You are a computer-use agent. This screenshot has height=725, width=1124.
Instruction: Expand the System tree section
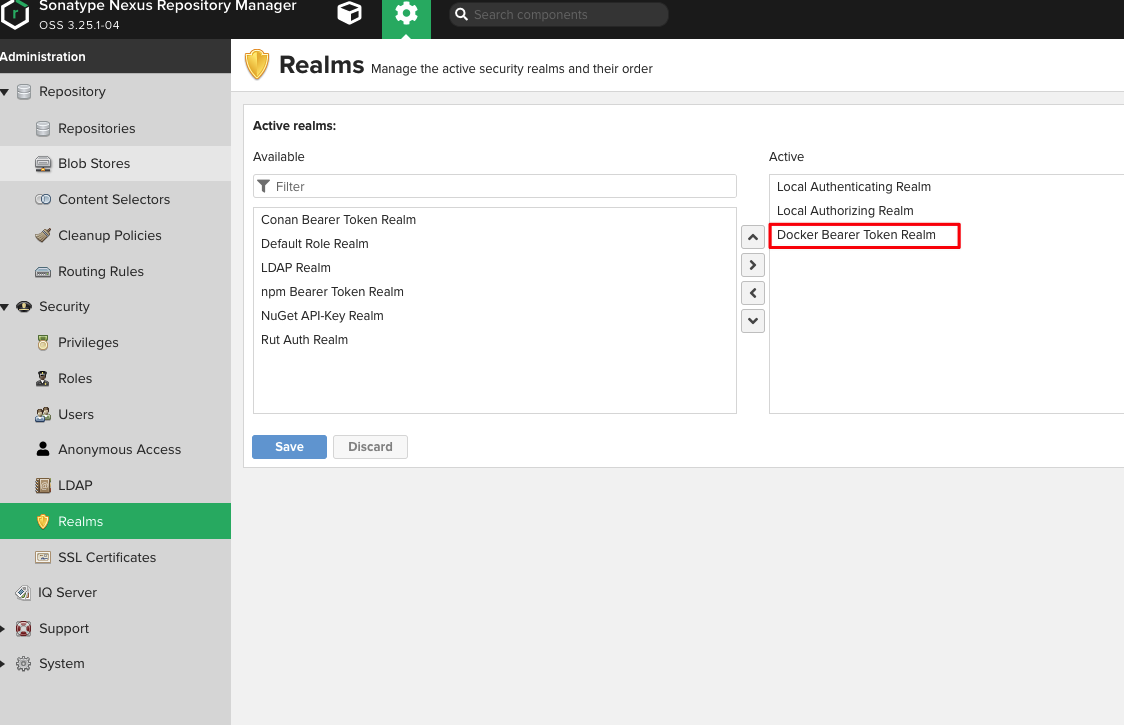pyautogui.click(x=3, y=664)
